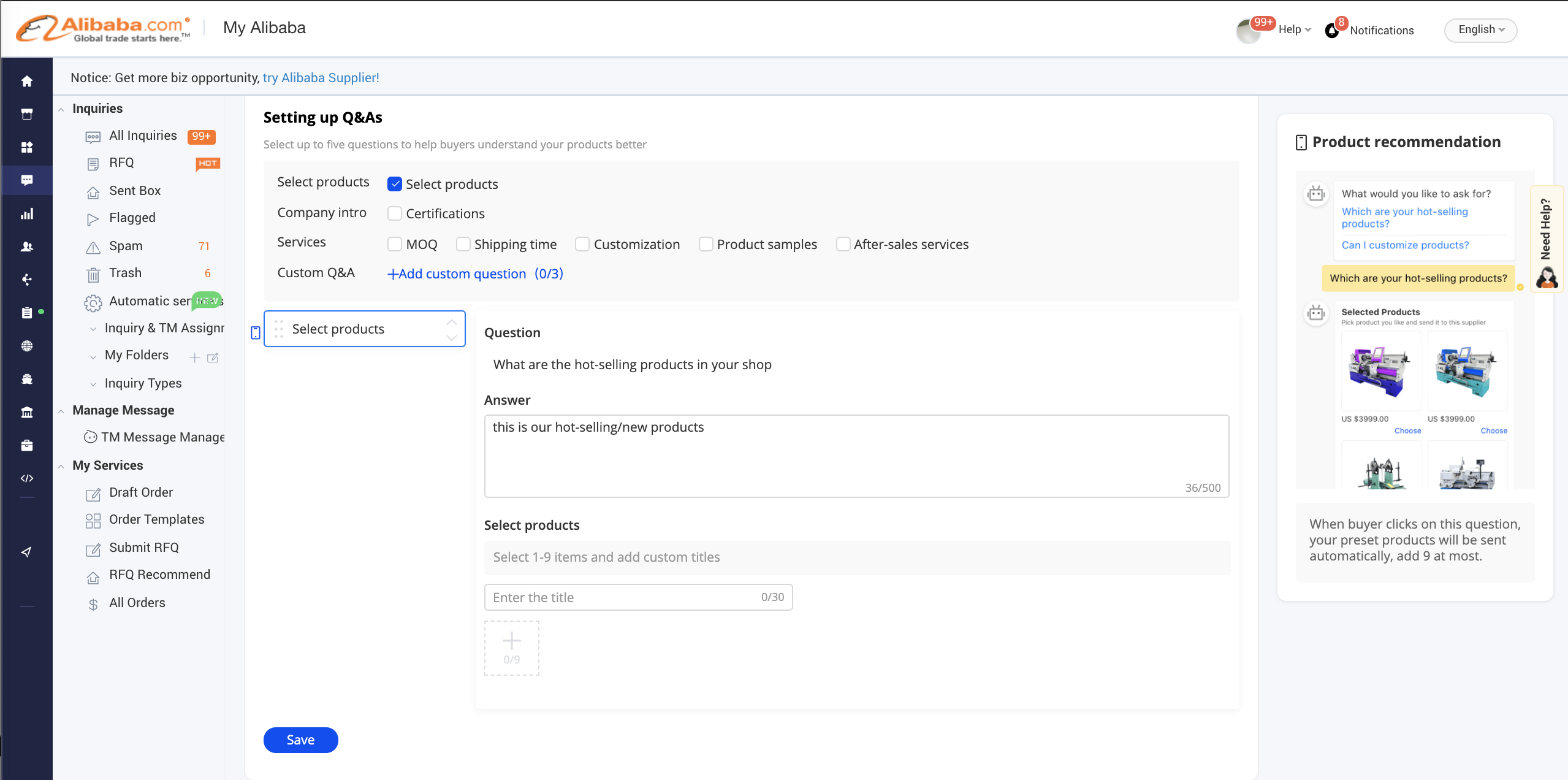The width and height of the screenshot is (1568, 780).
Task: Click the user avatar in the header
Action: (x=1248, y=31)
